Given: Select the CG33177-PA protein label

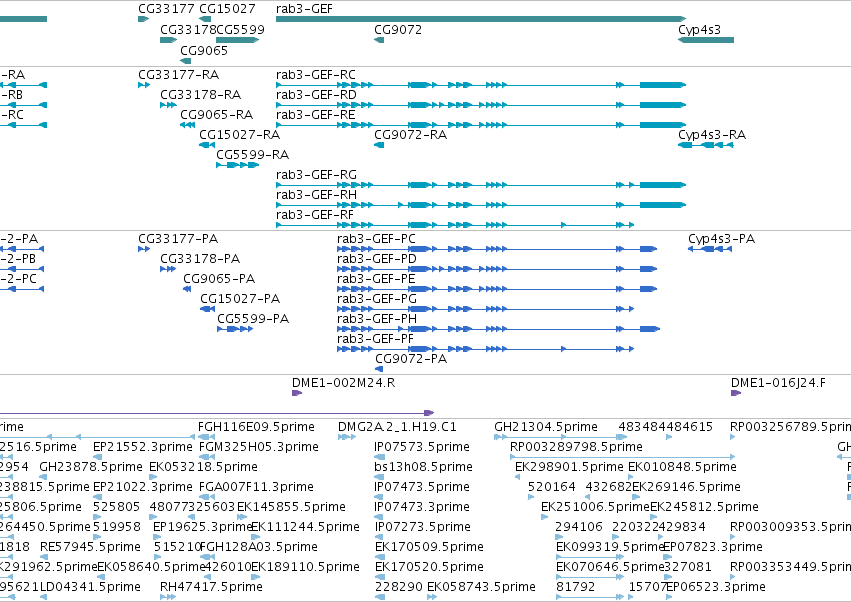Looking at the screenshot, I should click(x=178, y=239).
